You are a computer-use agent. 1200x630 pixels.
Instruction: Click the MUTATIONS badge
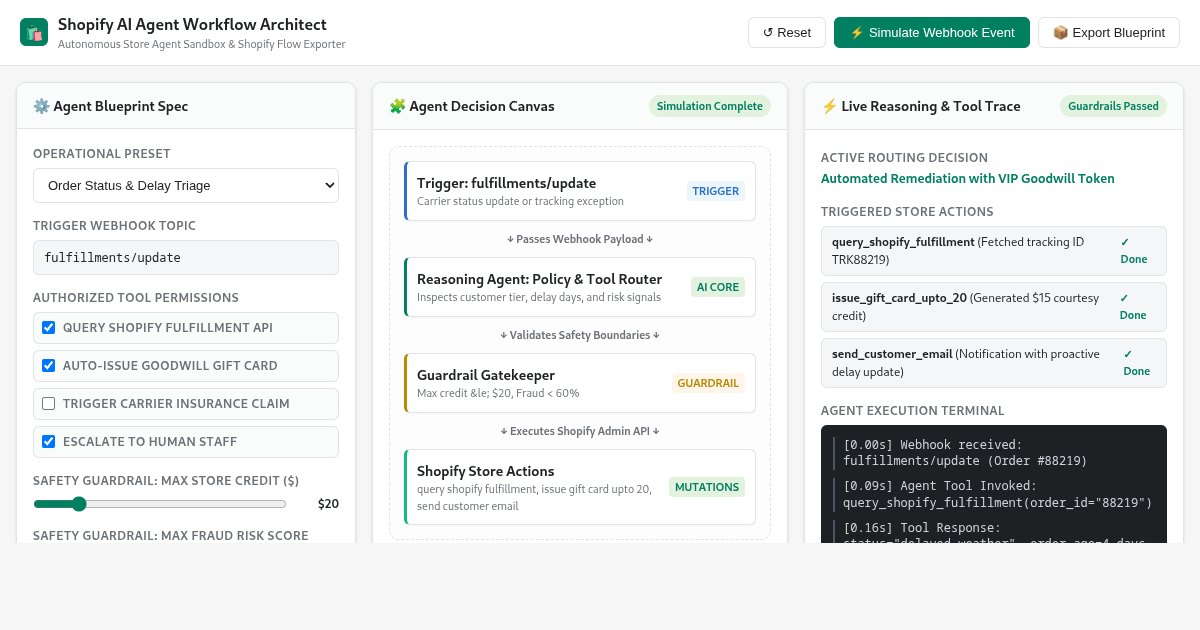click(x=707, y=487)
